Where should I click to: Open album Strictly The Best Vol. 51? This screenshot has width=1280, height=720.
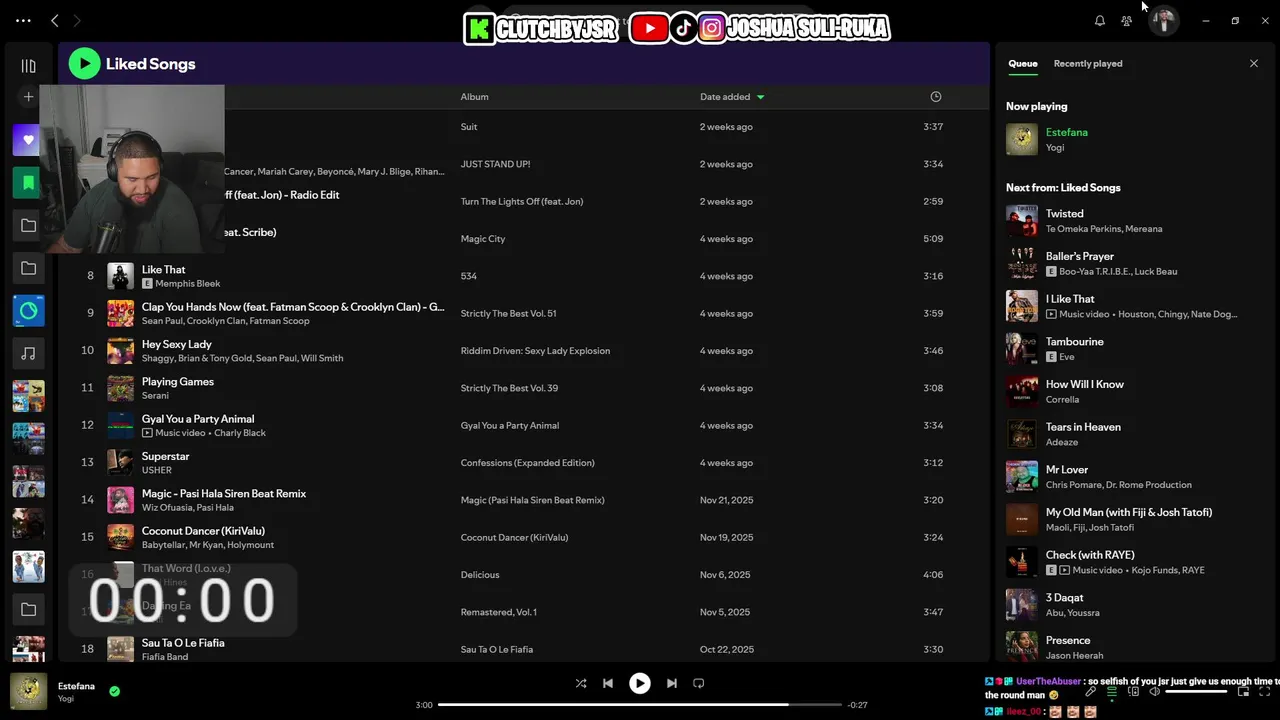(x=508, y=313)
